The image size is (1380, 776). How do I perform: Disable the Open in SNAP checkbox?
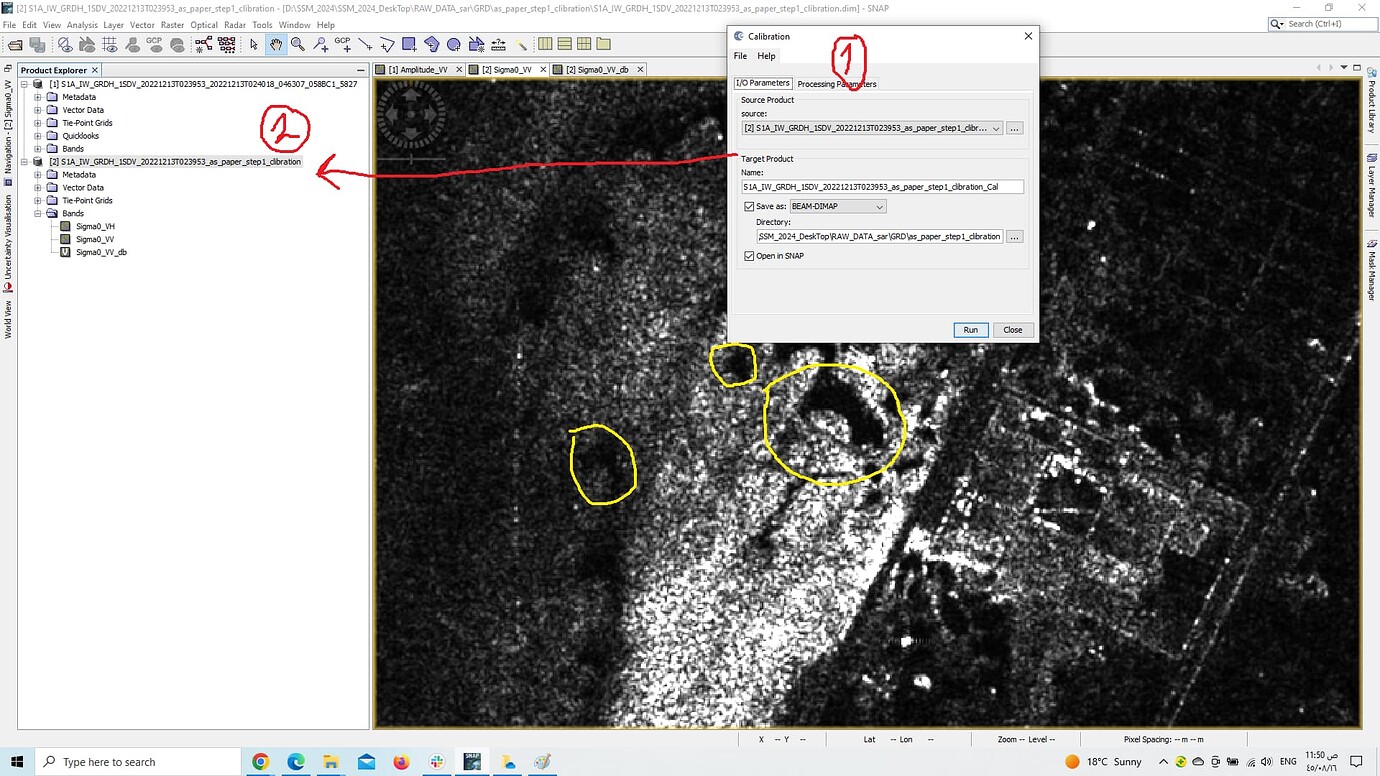click(749, 256)
